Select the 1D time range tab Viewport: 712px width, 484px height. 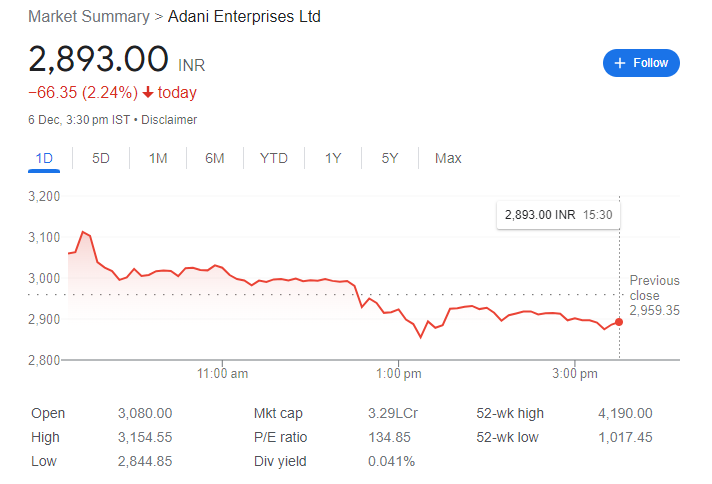44,158
